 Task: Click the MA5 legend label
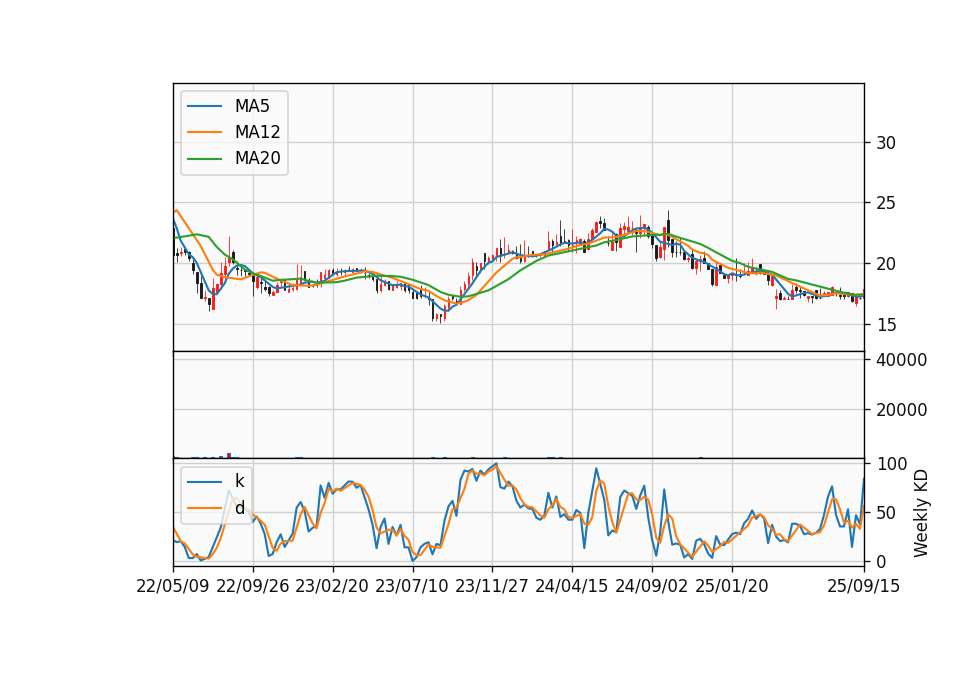pos(252,106)
